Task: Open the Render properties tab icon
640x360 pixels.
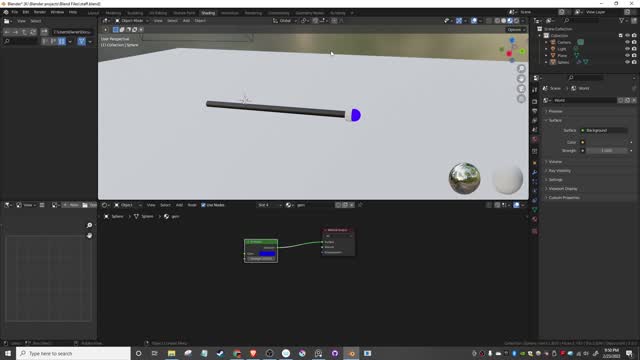Action: point(535,101)
